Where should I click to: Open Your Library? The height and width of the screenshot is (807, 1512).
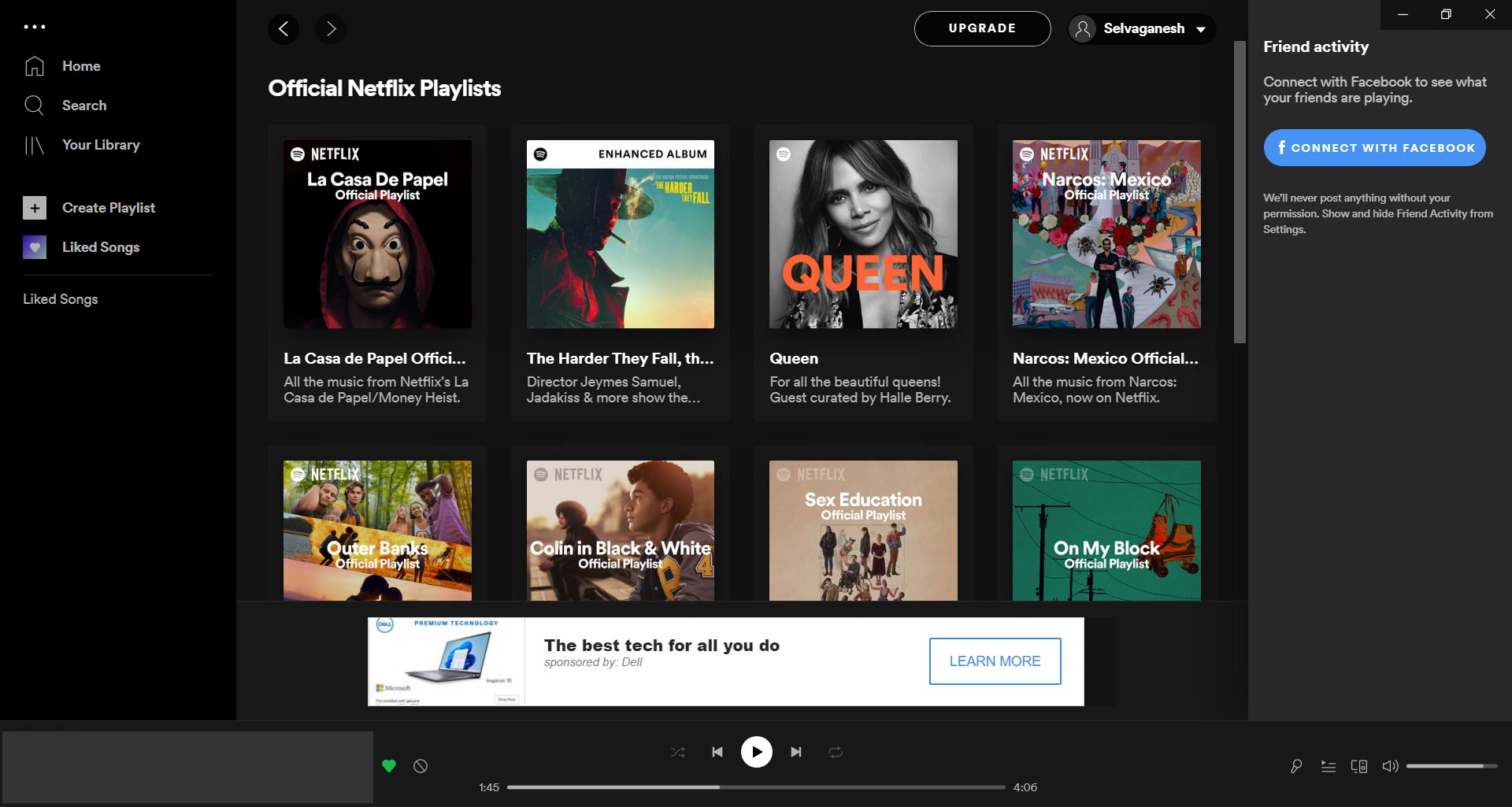pos(82,145)
